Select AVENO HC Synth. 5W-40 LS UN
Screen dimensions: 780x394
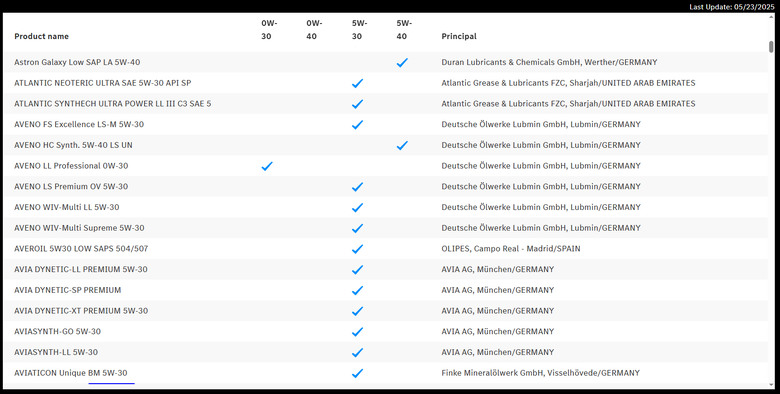tap(73, 145)
